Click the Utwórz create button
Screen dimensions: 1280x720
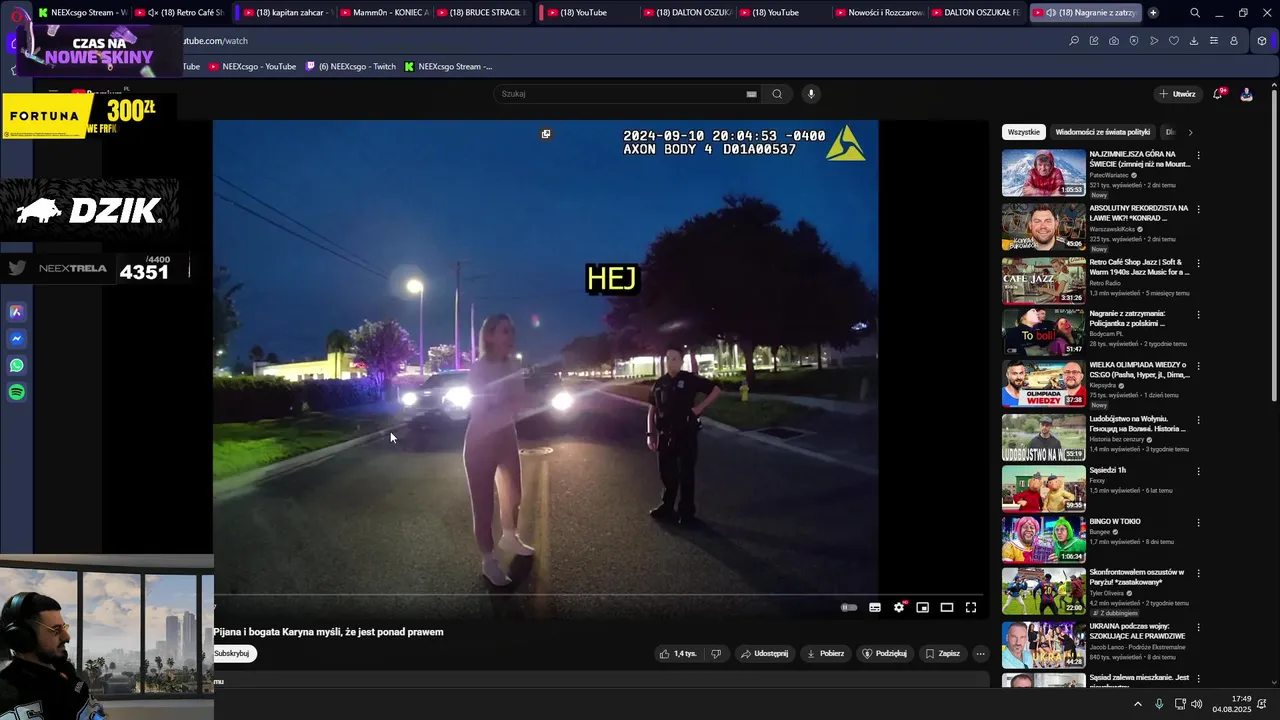(x=1177, y=94)
